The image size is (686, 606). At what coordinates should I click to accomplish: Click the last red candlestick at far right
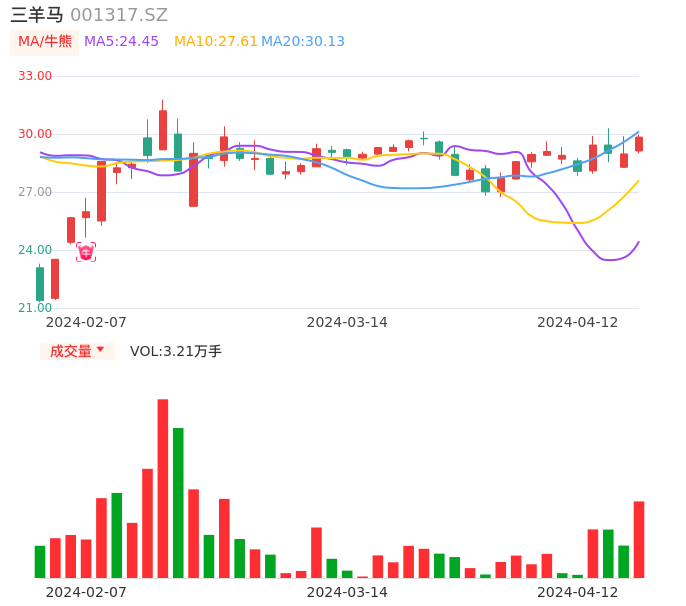point(639,144)
